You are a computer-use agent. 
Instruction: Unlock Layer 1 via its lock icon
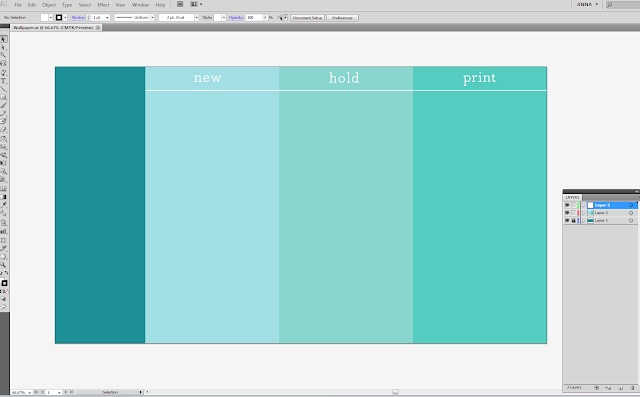pos(573,220)
